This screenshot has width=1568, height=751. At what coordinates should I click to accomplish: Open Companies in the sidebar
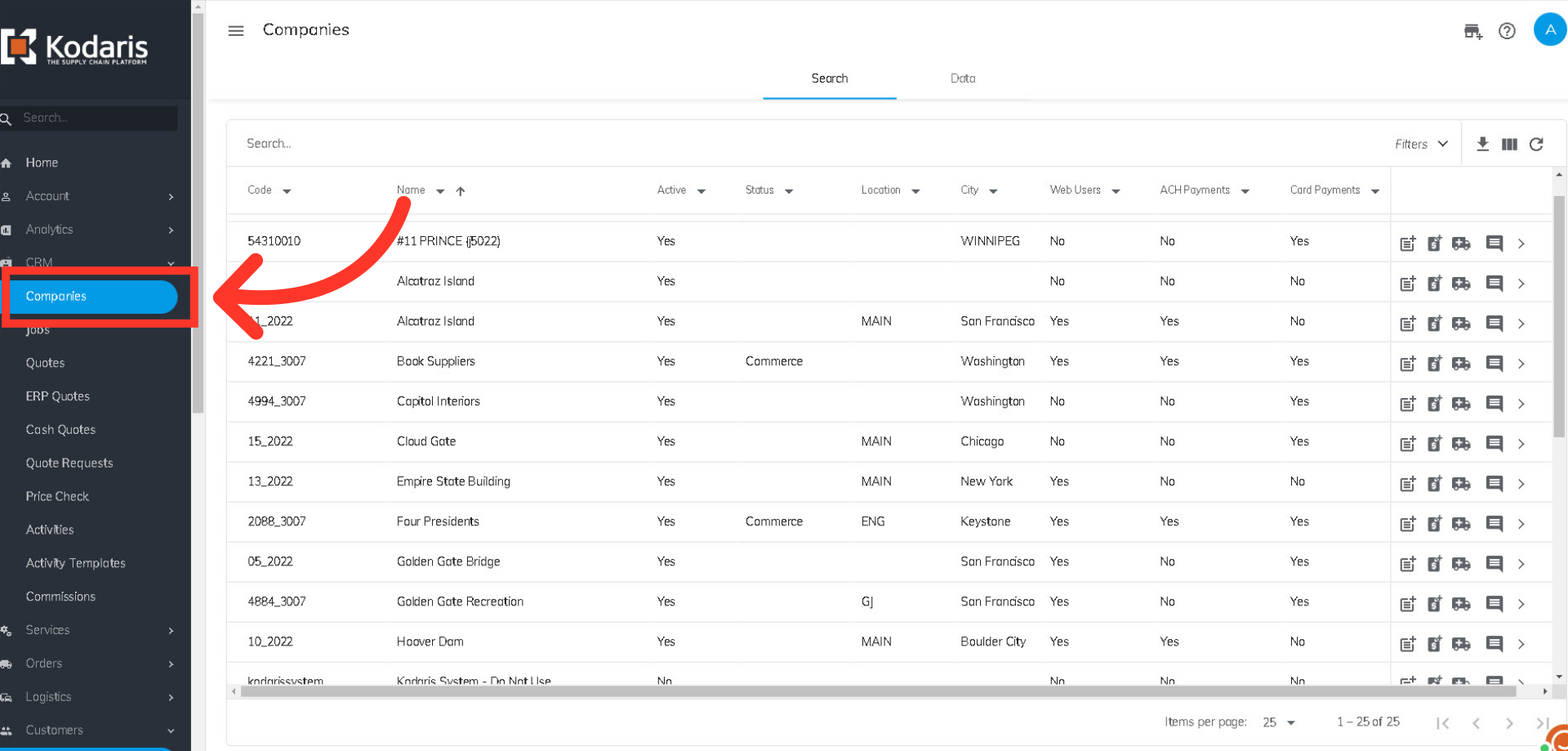tap(91, 296)
